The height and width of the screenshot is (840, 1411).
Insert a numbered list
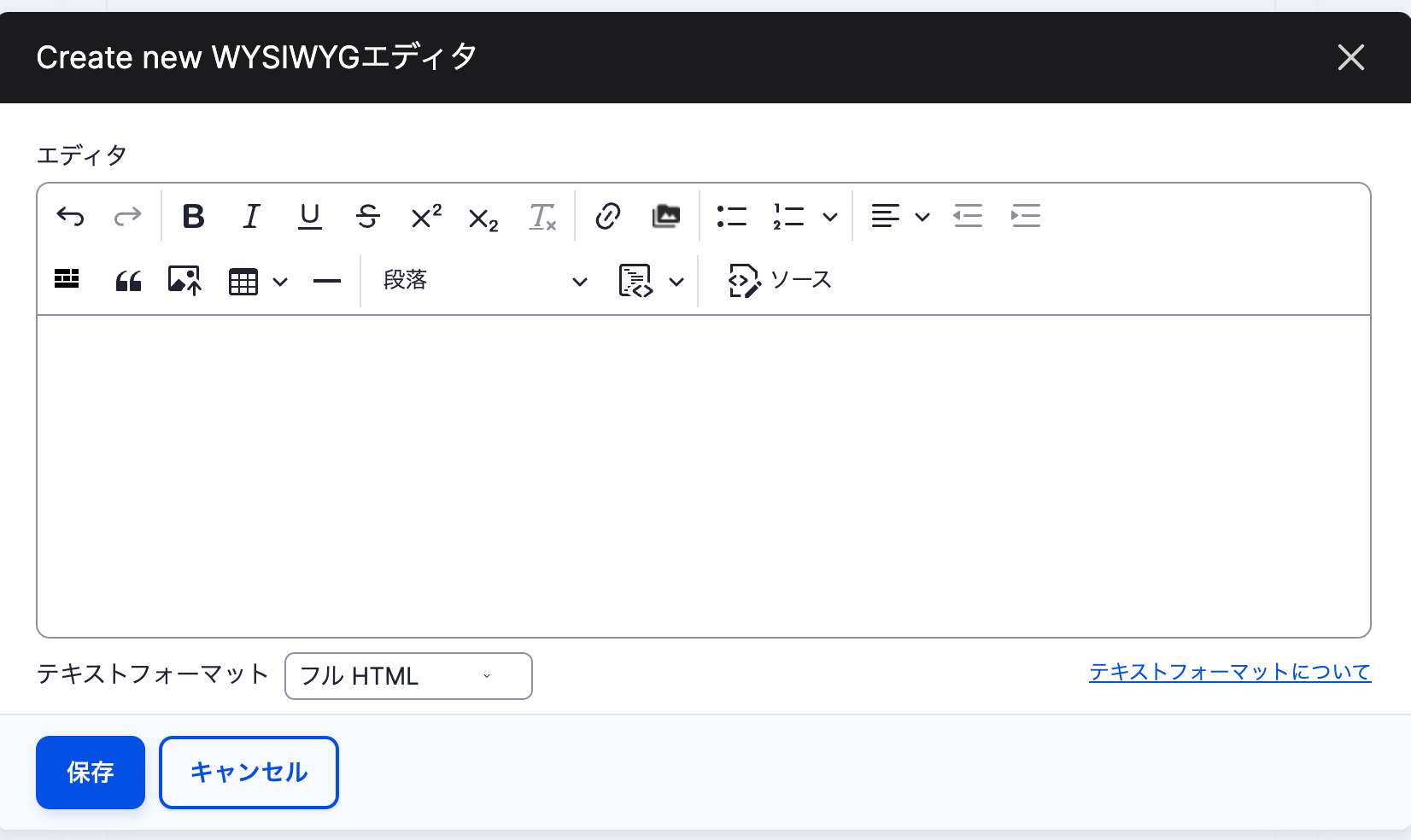788,217
